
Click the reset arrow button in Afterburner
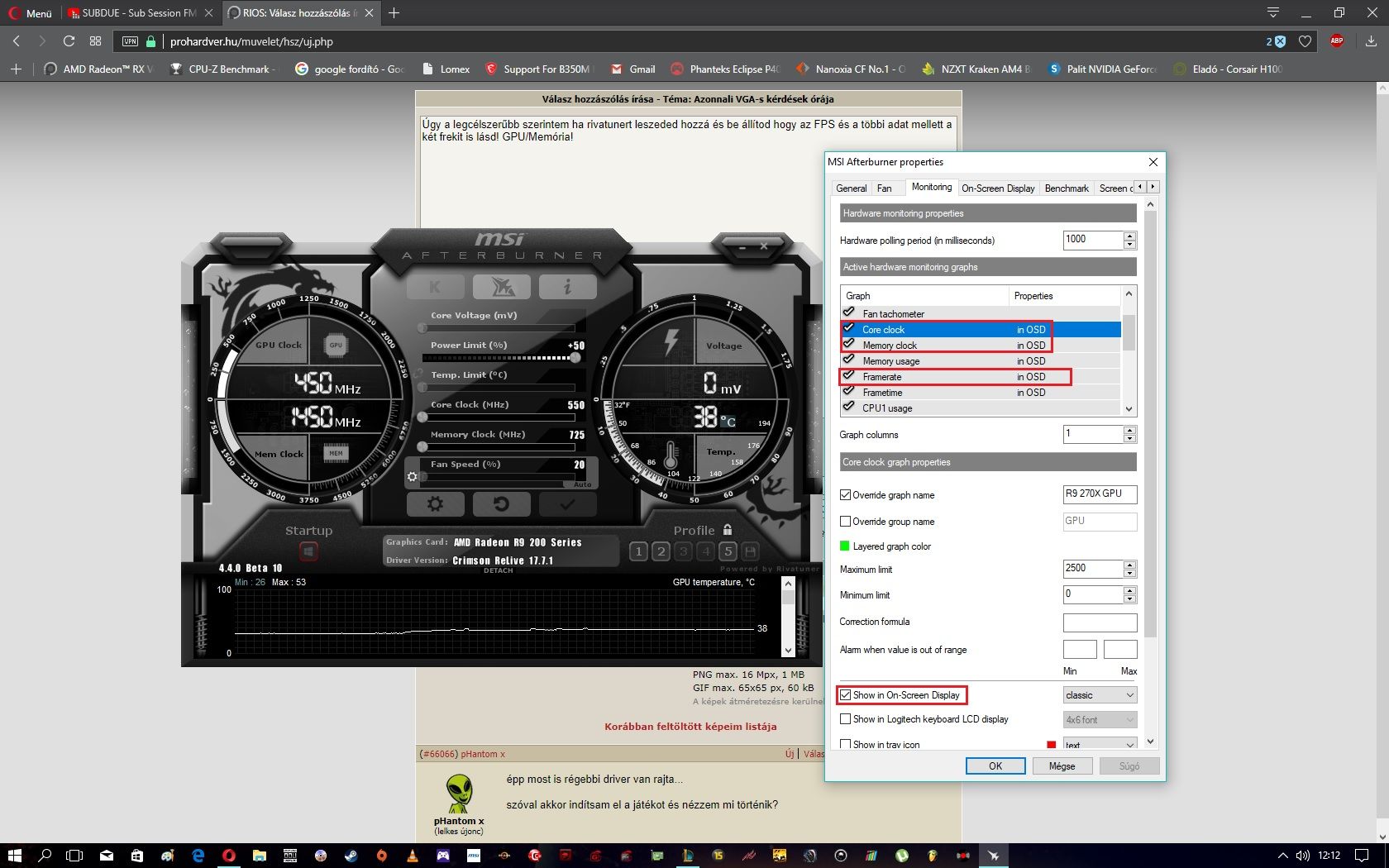point(501,503)
